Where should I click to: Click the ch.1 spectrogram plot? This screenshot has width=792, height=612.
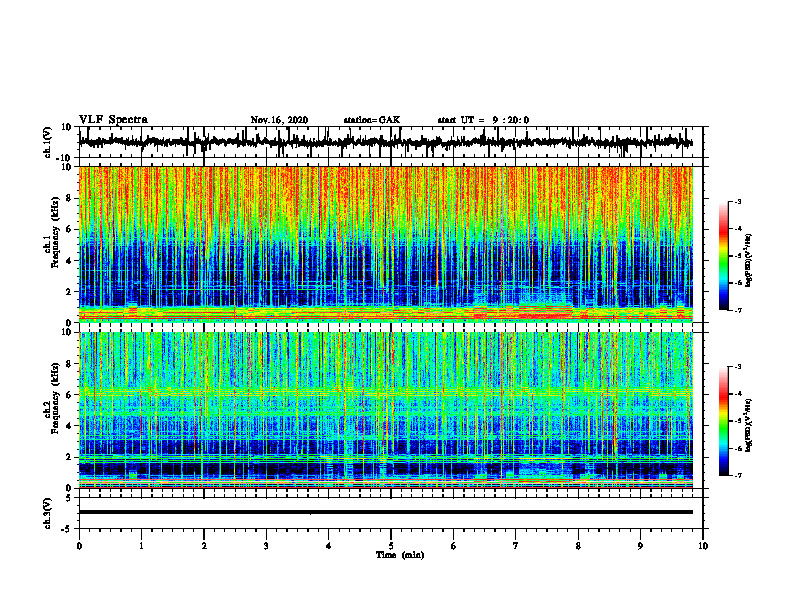pos(385,244)
